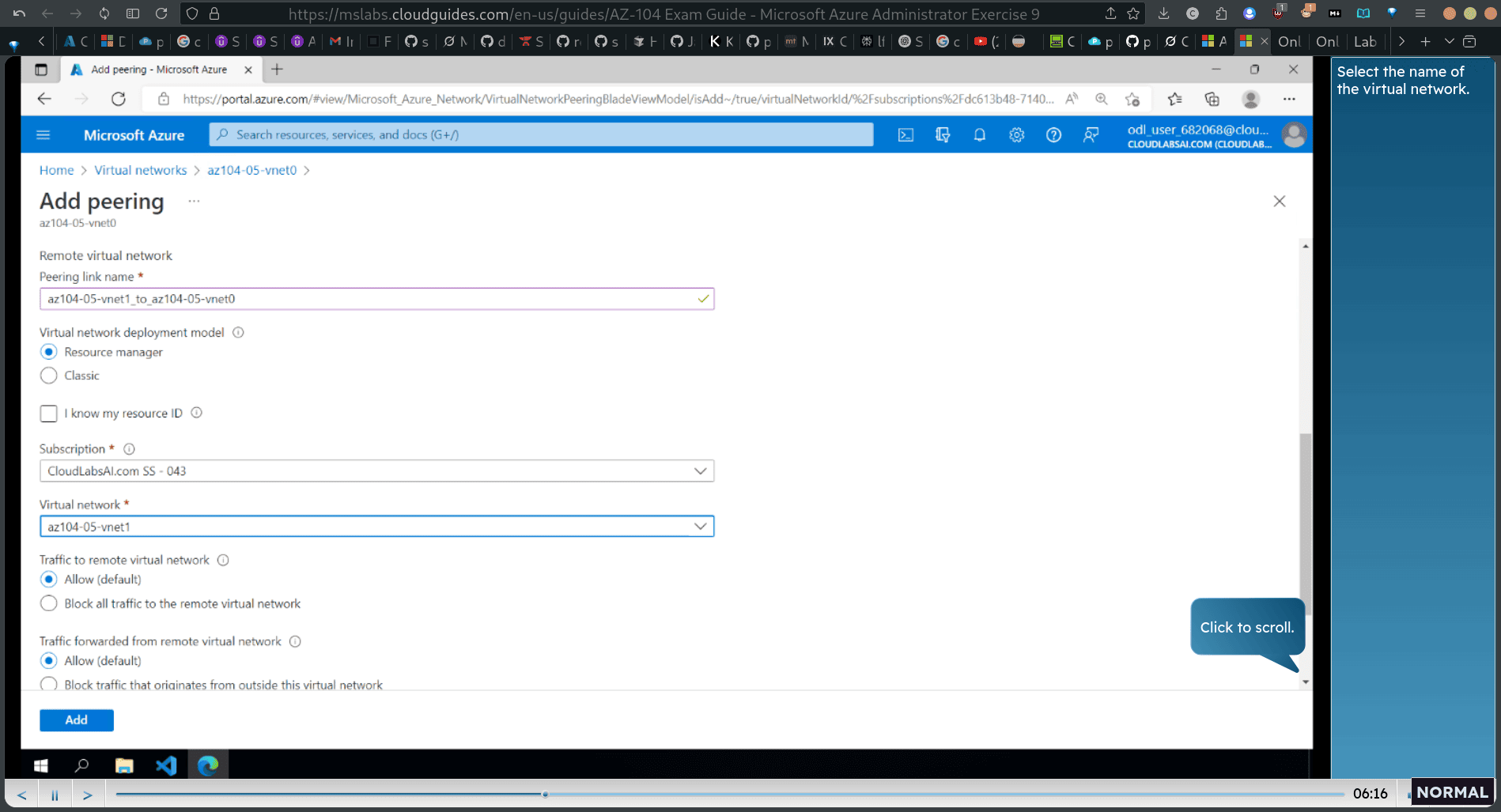Show info for Virtual network deployment model
The image size is (1501, 812).
click(x=238, y=333)
